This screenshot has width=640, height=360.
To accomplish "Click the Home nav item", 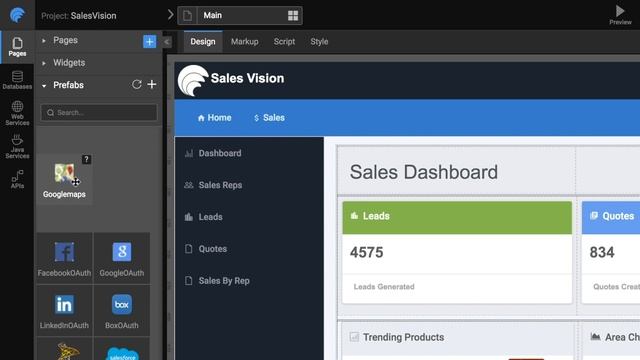I will pyautogui.click(x=215, y=118).
